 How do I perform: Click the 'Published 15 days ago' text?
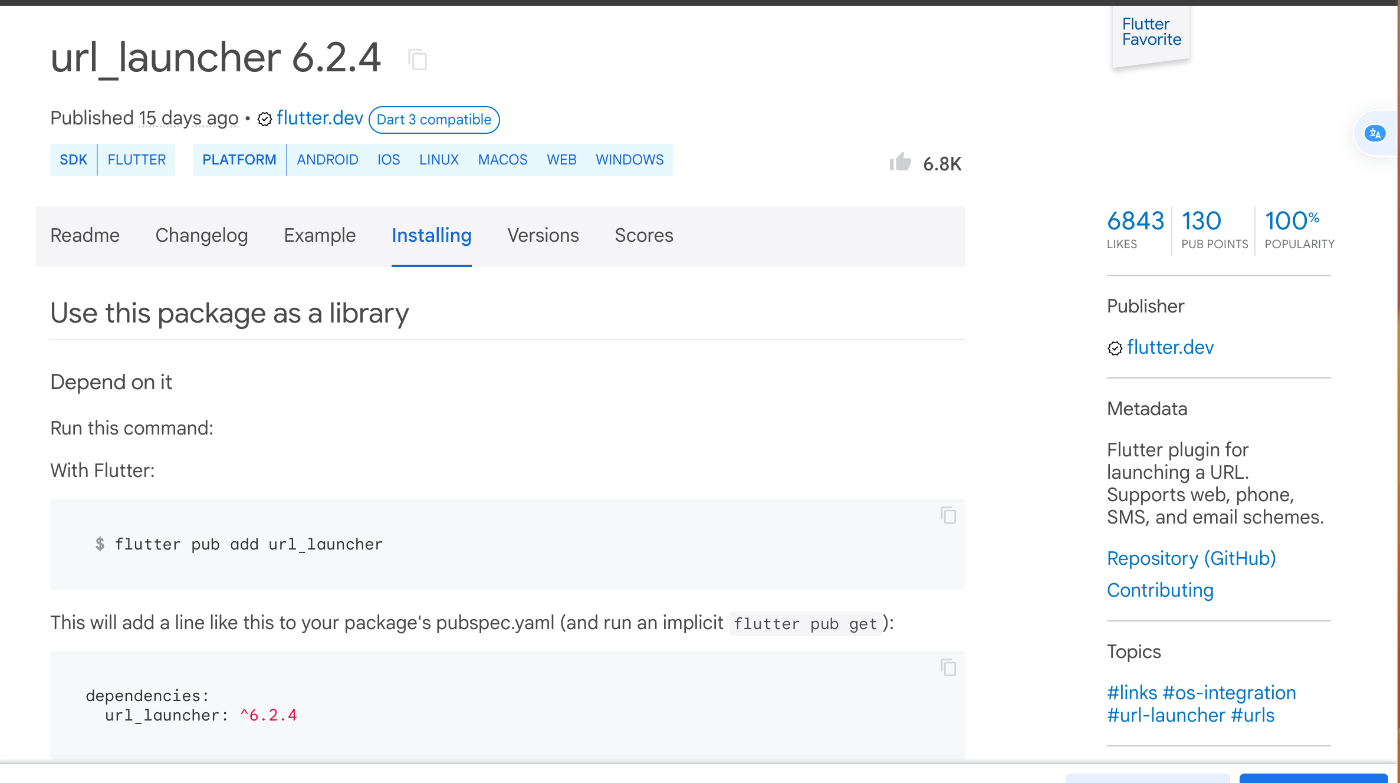pos(144,118)
